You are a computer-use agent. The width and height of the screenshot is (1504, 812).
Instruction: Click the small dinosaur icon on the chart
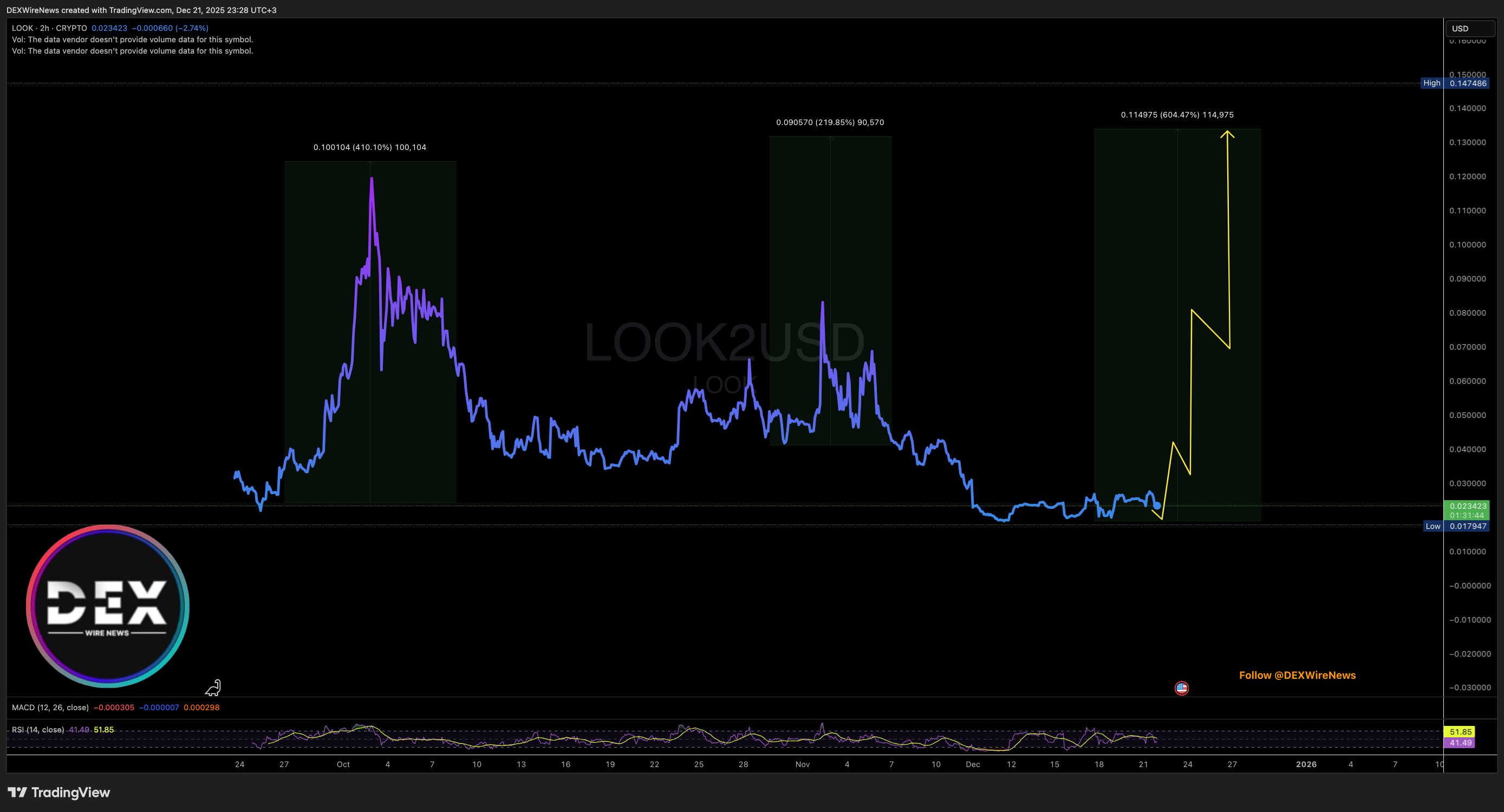pos(213,687)
